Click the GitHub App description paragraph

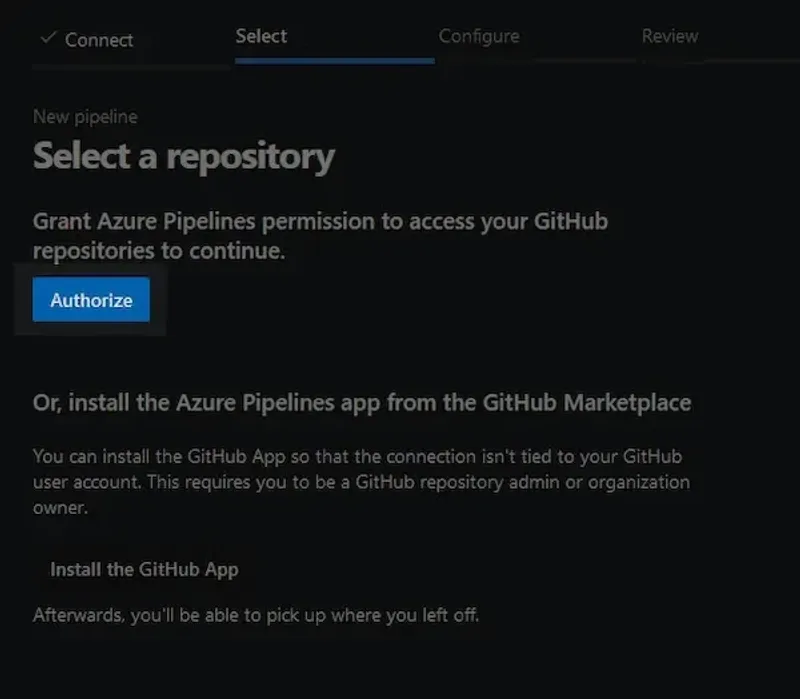coord(356,482)
